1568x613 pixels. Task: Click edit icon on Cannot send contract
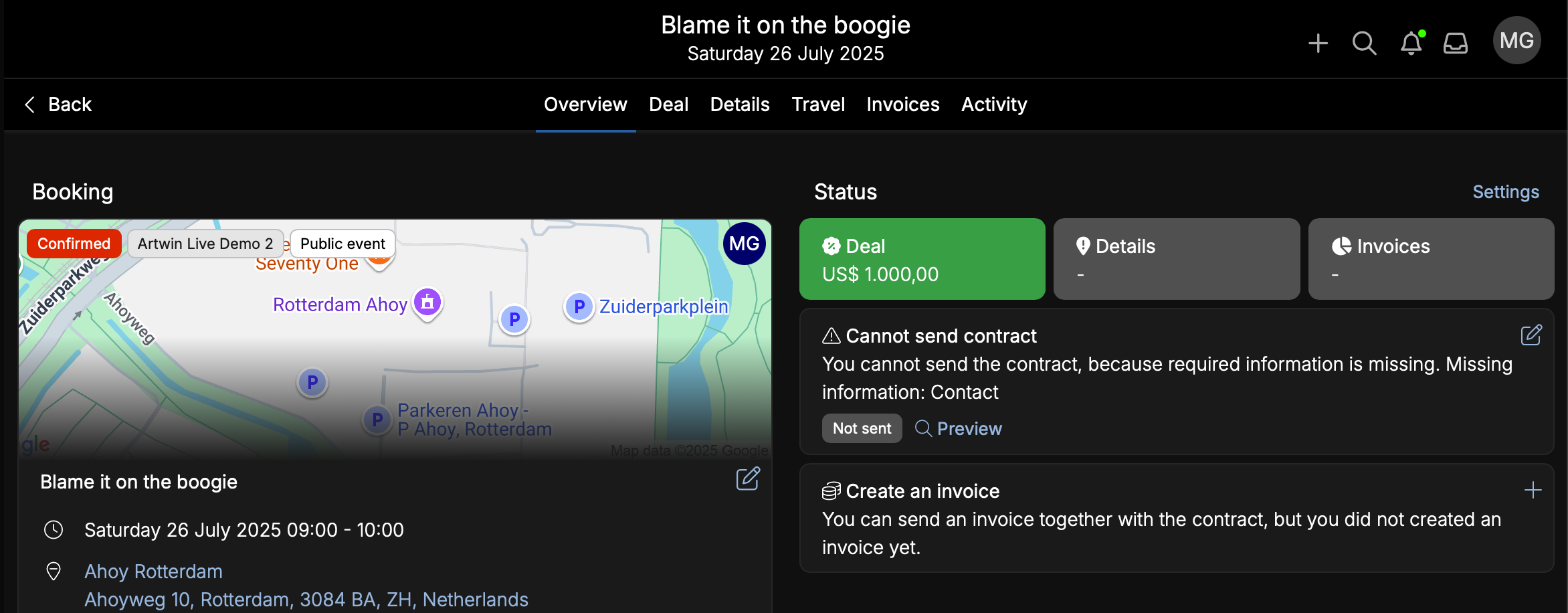pos(1531,335)
